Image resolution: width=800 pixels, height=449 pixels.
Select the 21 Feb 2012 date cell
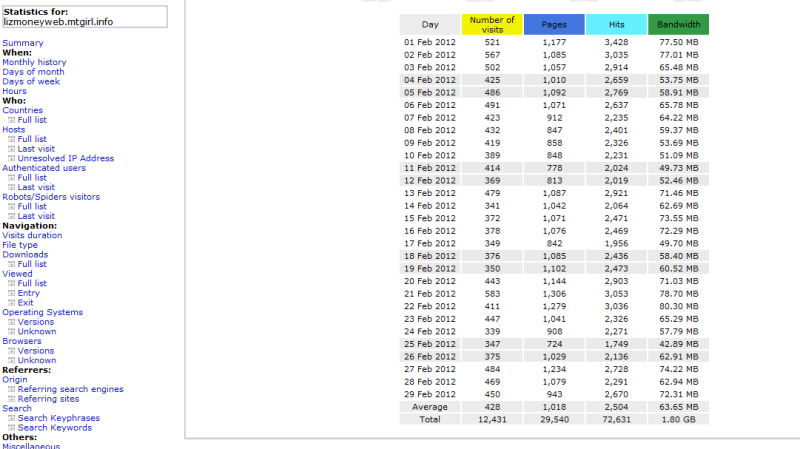coord(430,294)
